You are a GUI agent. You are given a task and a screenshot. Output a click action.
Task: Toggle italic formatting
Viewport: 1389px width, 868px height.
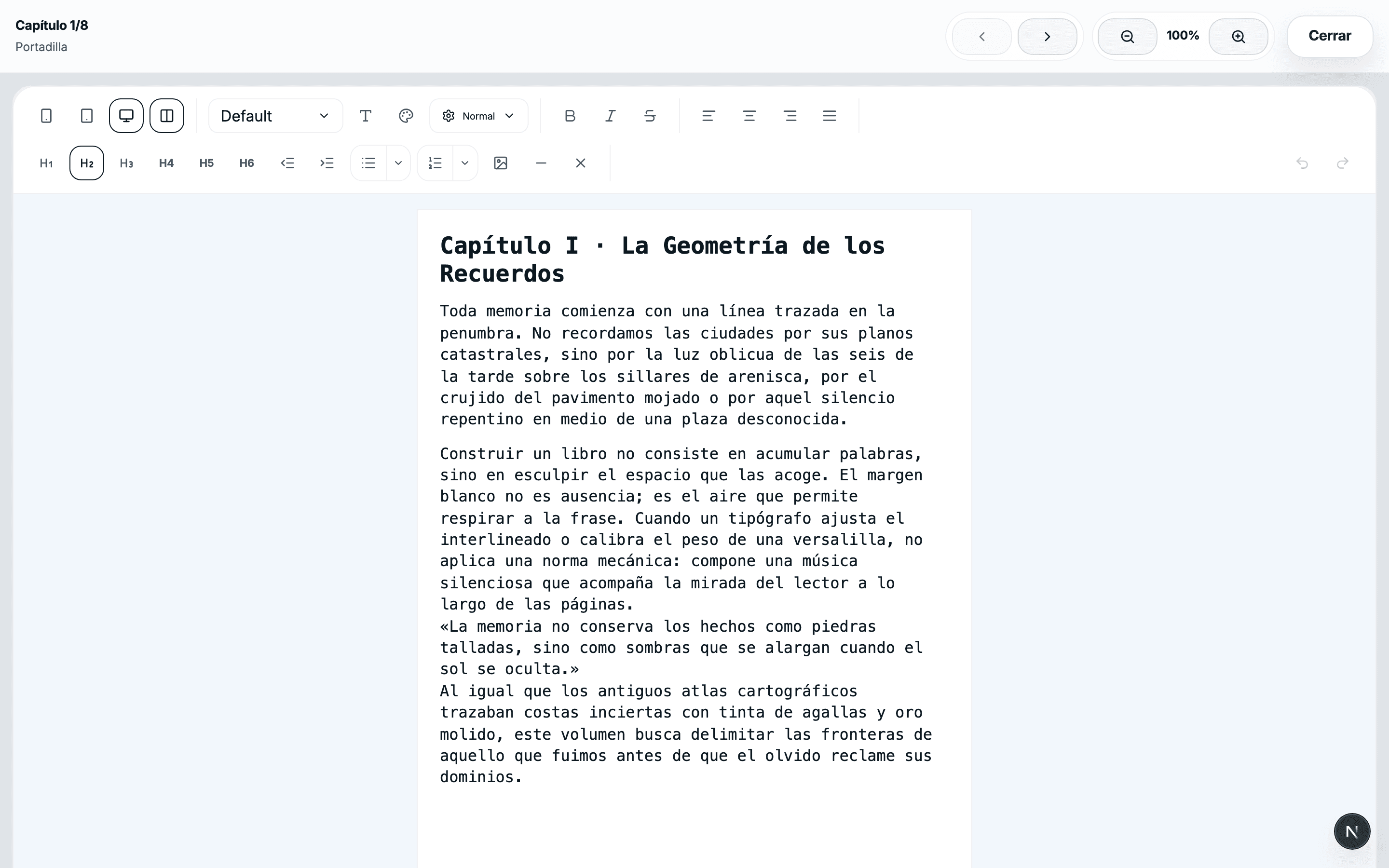click(x=610, y=116)
